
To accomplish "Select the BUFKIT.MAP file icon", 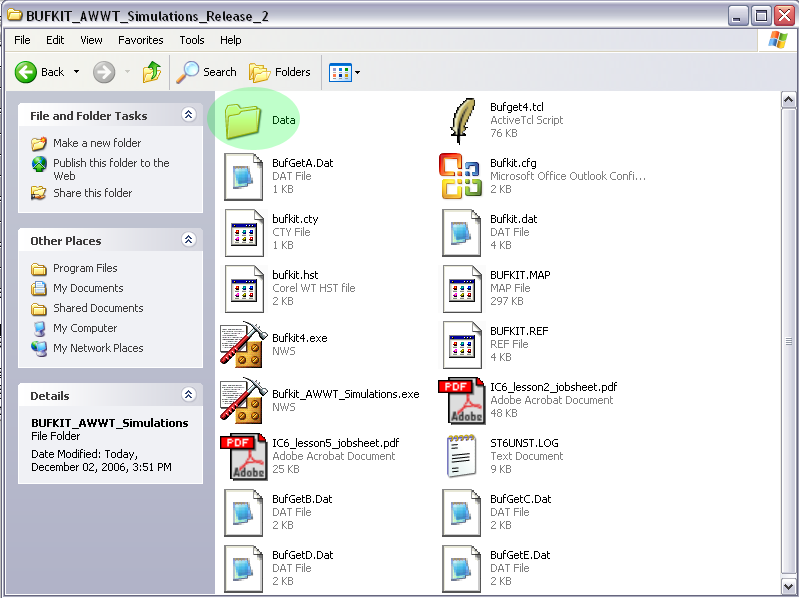I will (462, 289).
